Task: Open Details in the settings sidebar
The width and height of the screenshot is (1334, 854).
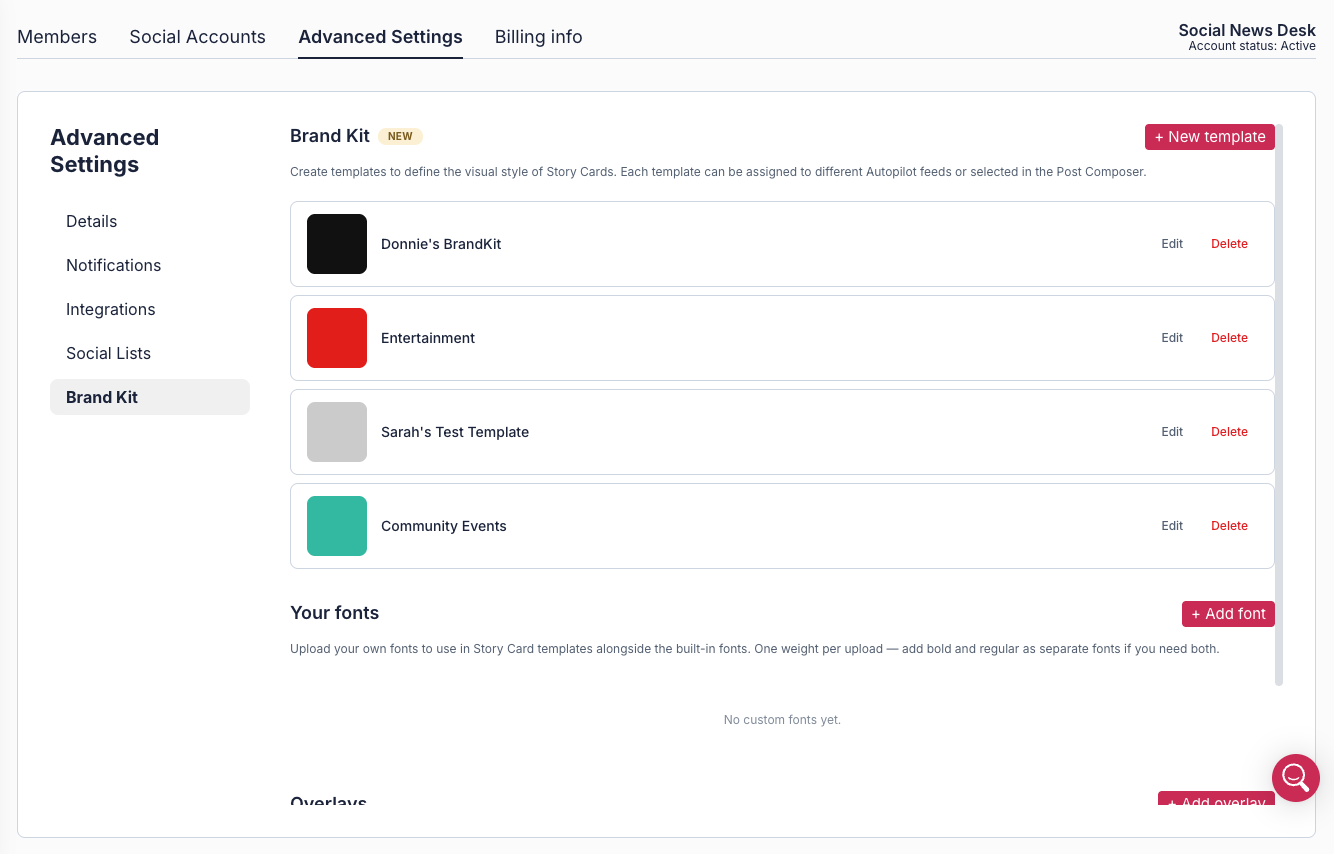Action: click(150, 221)
